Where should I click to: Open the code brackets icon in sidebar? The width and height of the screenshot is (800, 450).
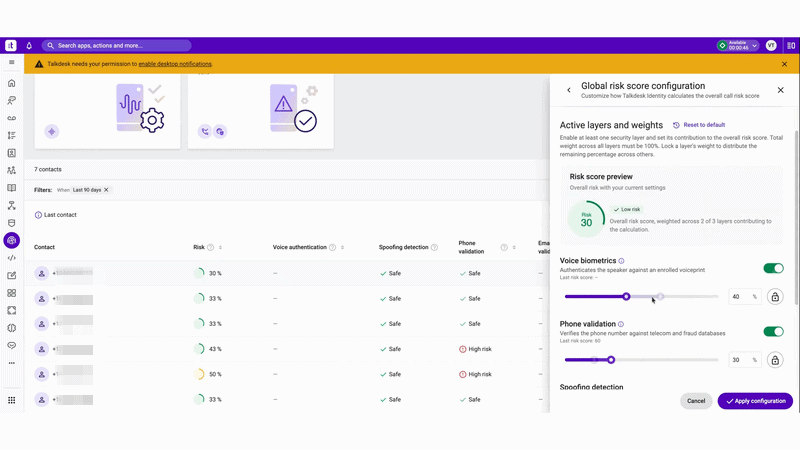pos(12,258)
